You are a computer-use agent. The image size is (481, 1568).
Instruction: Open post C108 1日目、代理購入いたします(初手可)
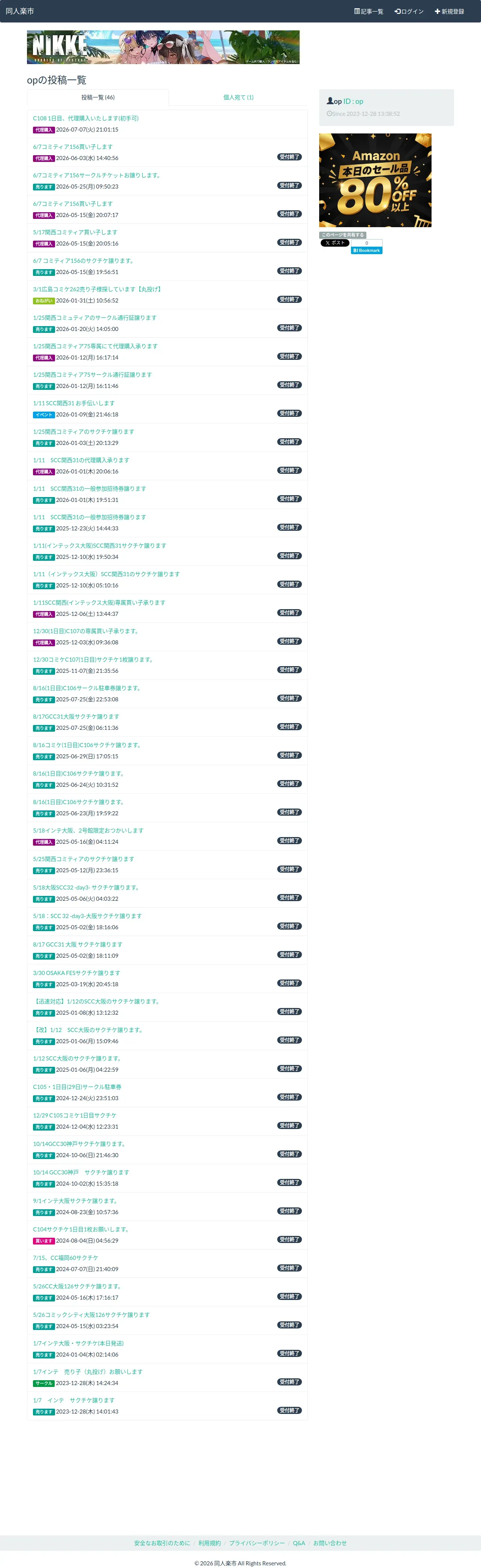(86, 118)
